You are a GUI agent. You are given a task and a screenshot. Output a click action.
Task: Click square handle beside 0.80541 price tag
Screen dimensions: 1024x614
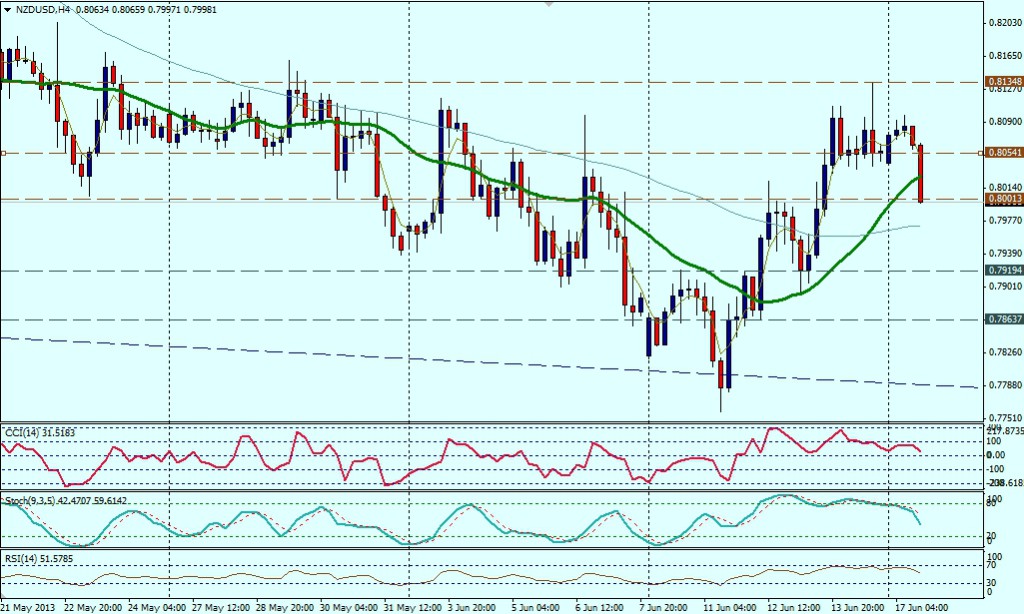pyautogui.click(x=980, y=153)
